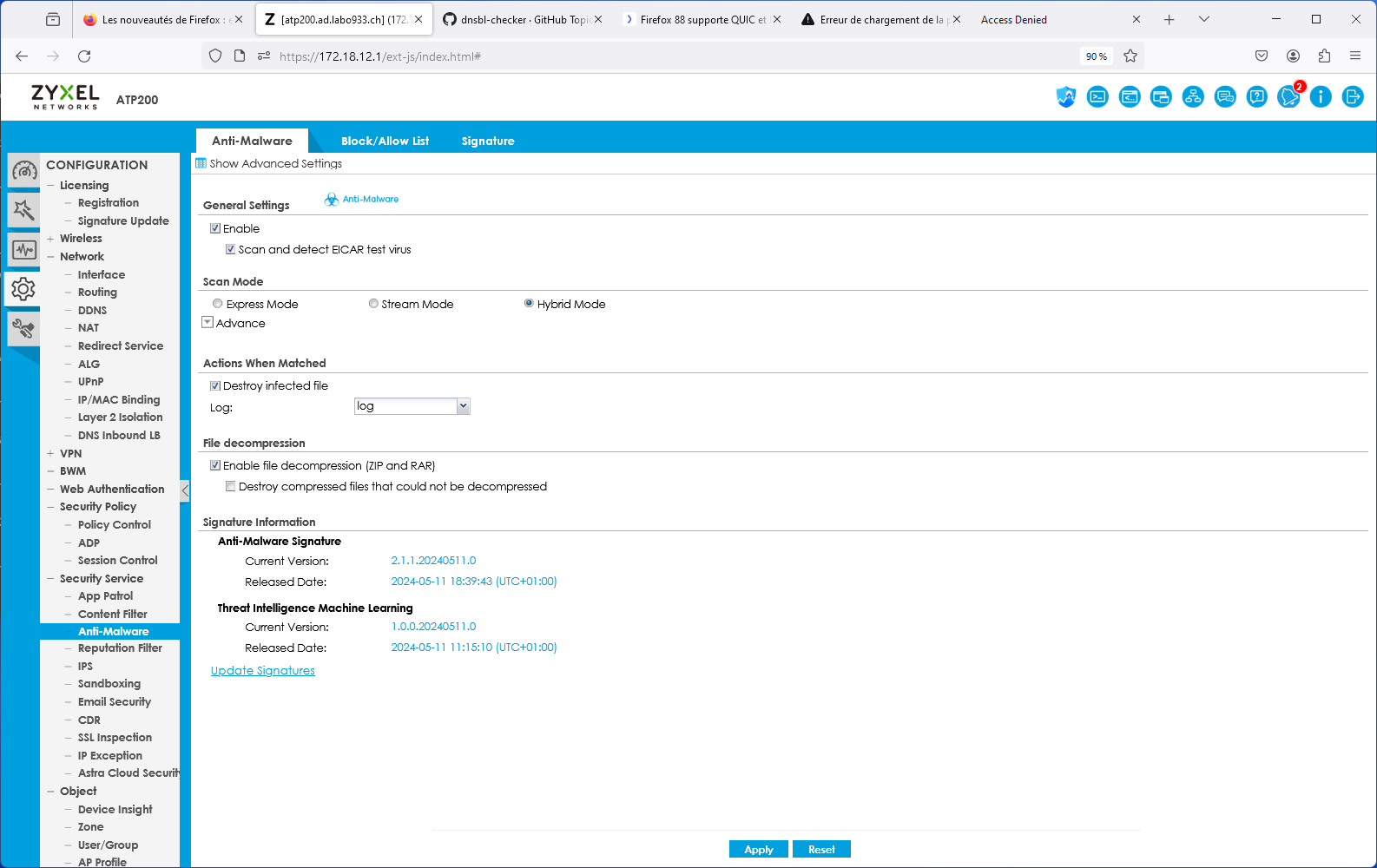Image resolution: width=1377 pixels, height=868 pixels.
Task: Open the object reference windows icon
Action: 1161,97
